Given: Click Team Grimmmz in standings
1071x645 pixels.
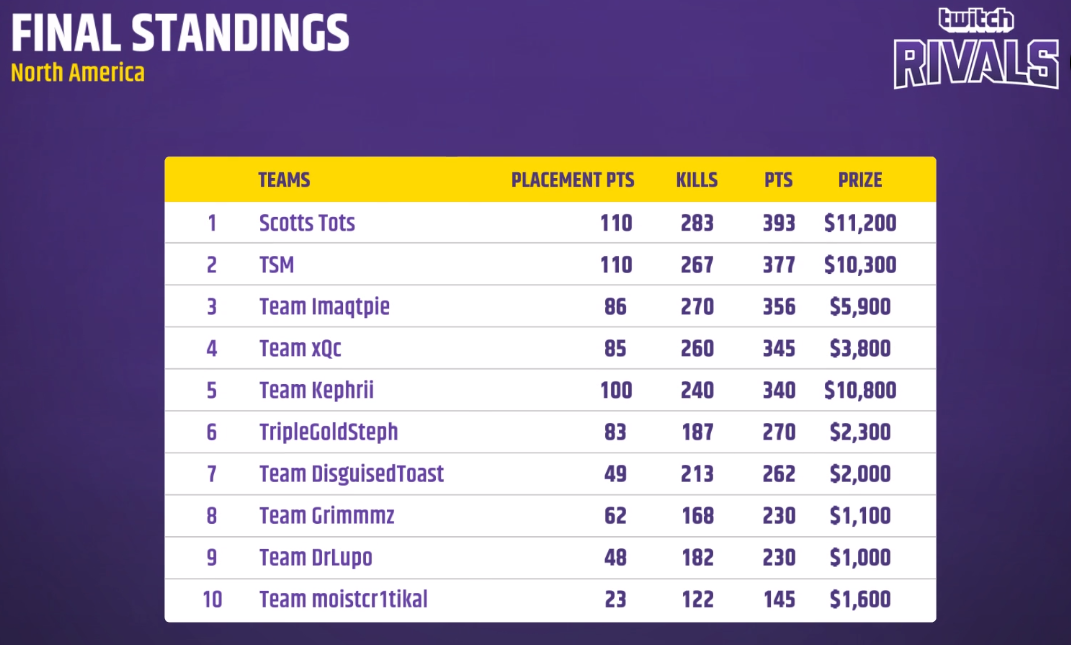Looking at the screenshot, I should pyautogui.click(x=326, y=516).
